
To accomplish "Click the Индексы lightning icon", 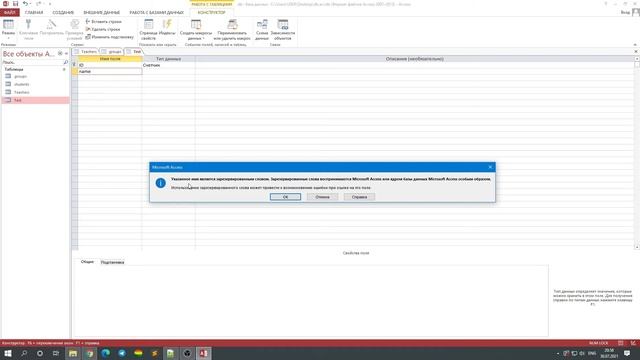I will pyautogui.click(x=167, y=24).
